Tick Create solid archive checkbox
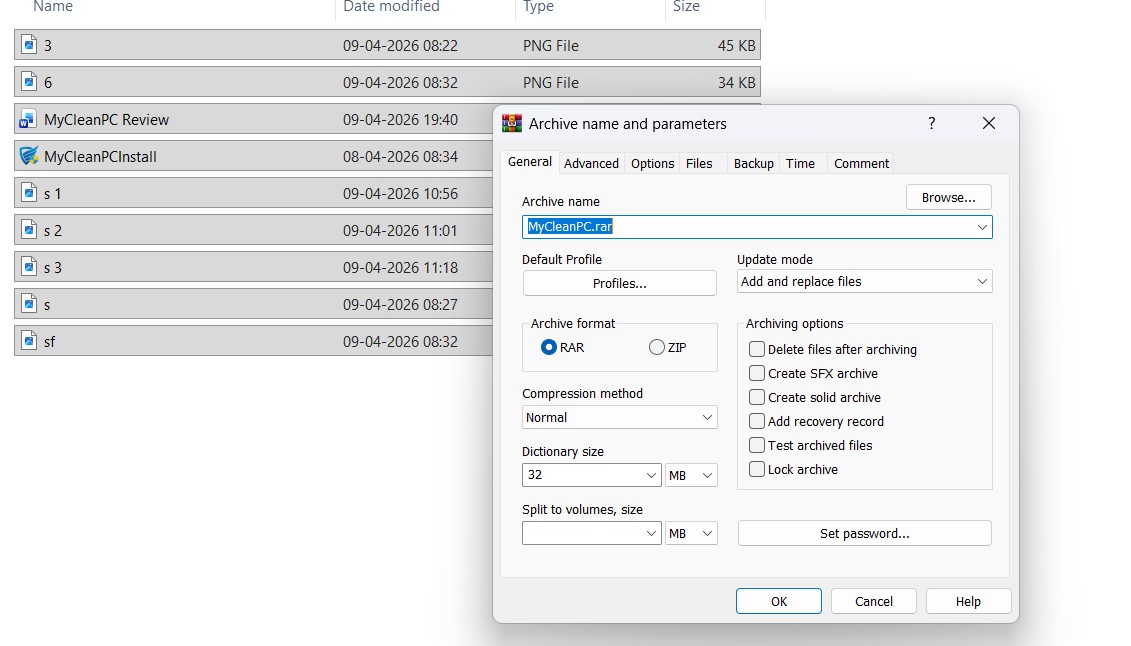Screen dimensions: 1131x646 click(757, 397)
